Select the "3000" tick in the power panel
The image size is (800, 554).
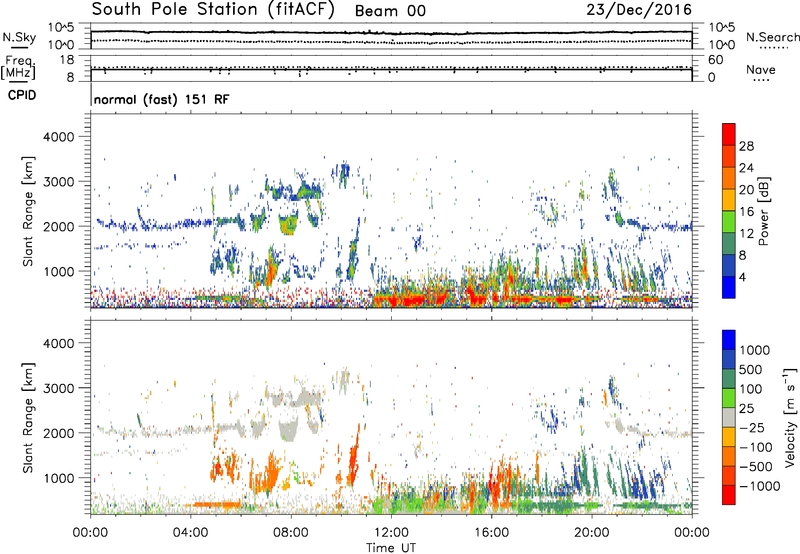point(58,182)
